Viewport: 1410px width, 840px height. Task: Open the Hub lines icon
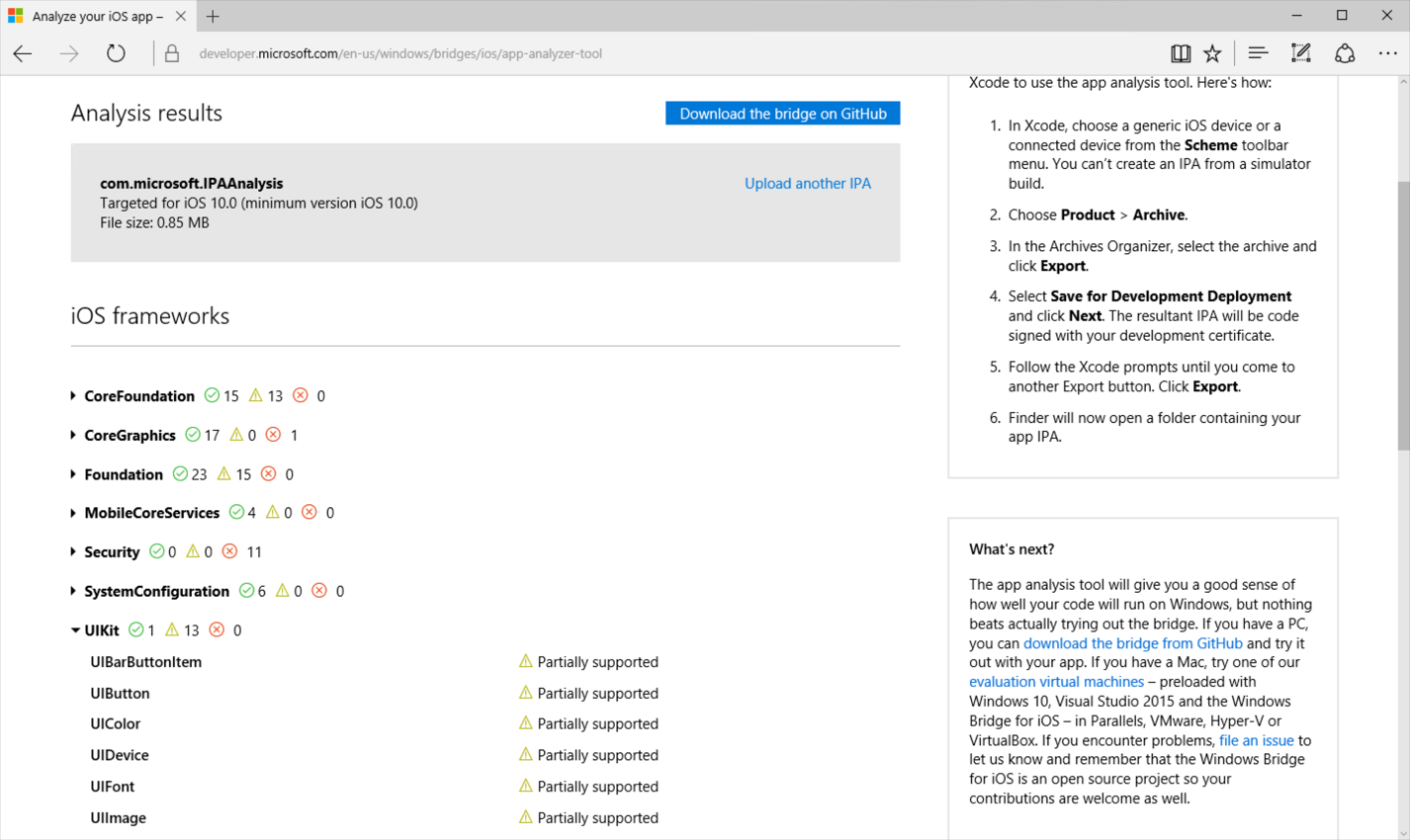click(1258, 54)
